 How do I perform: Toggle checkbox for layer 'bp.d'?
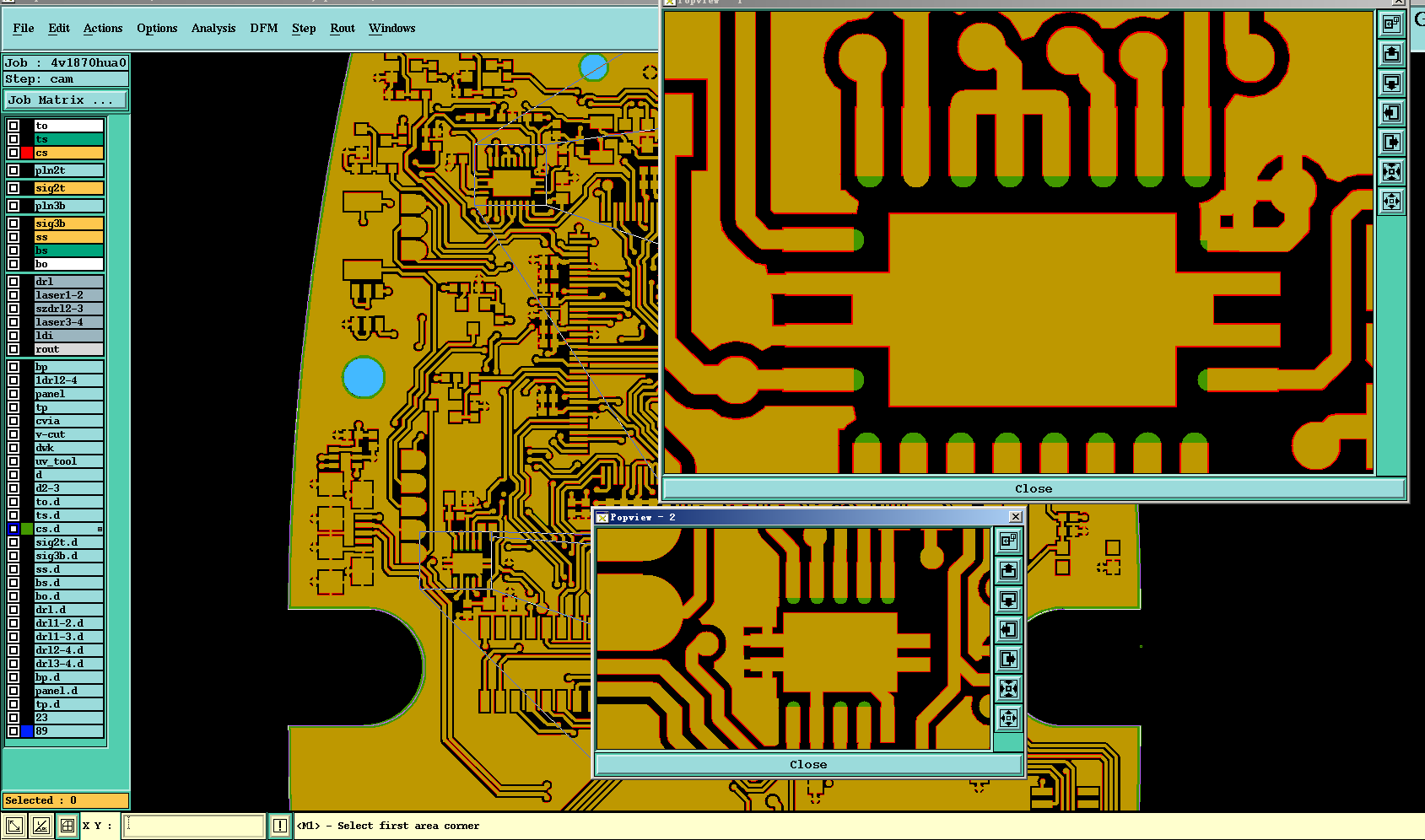click(x=13, y=677)
